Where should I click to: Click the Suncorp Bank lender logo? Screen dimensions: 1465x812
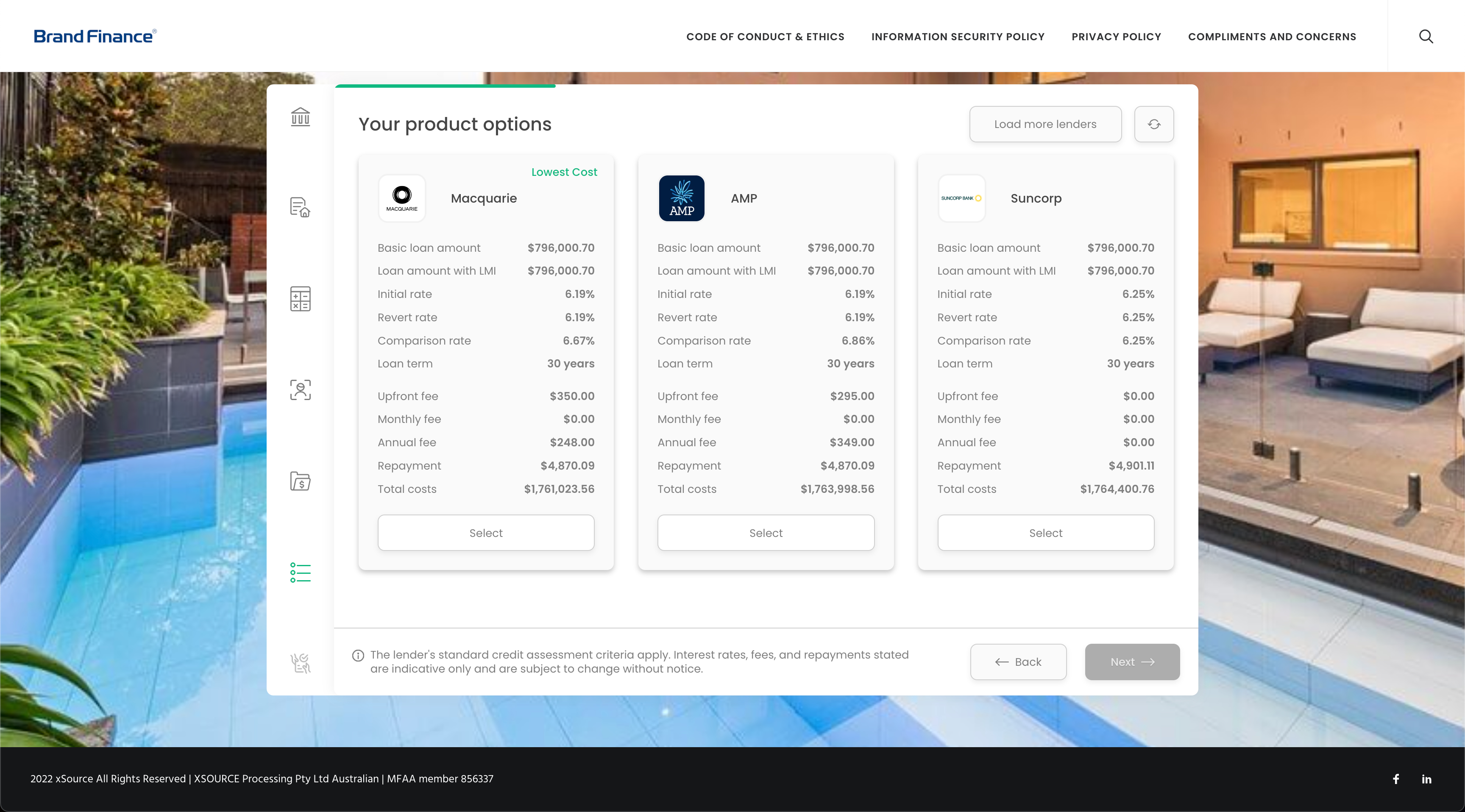[962, 198]
